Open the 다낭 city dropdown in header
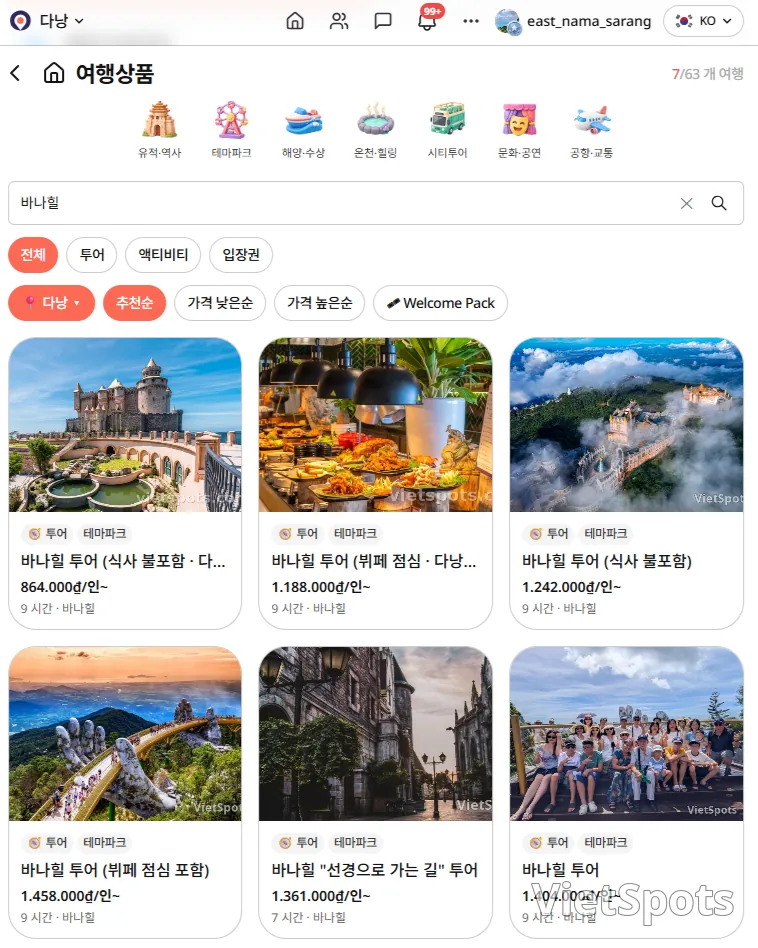 click(x=61, y=21)
